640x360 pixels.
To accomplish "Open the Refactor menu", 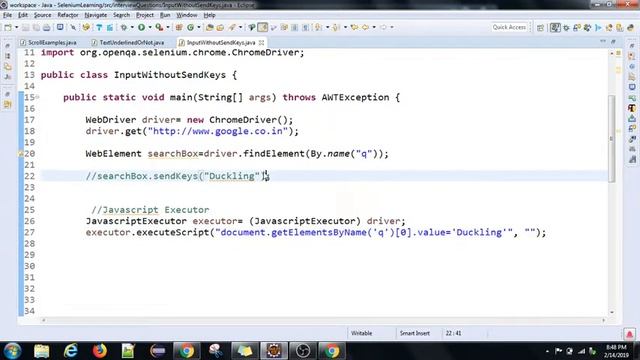I will 68,15.
